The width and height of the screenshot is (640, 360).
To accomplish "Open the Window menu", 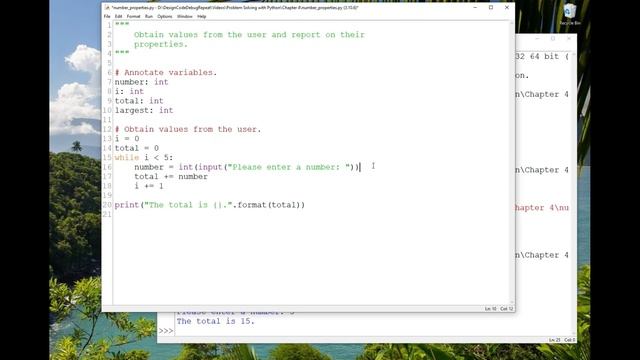I will pyautogui.click(x=184, y=16).
